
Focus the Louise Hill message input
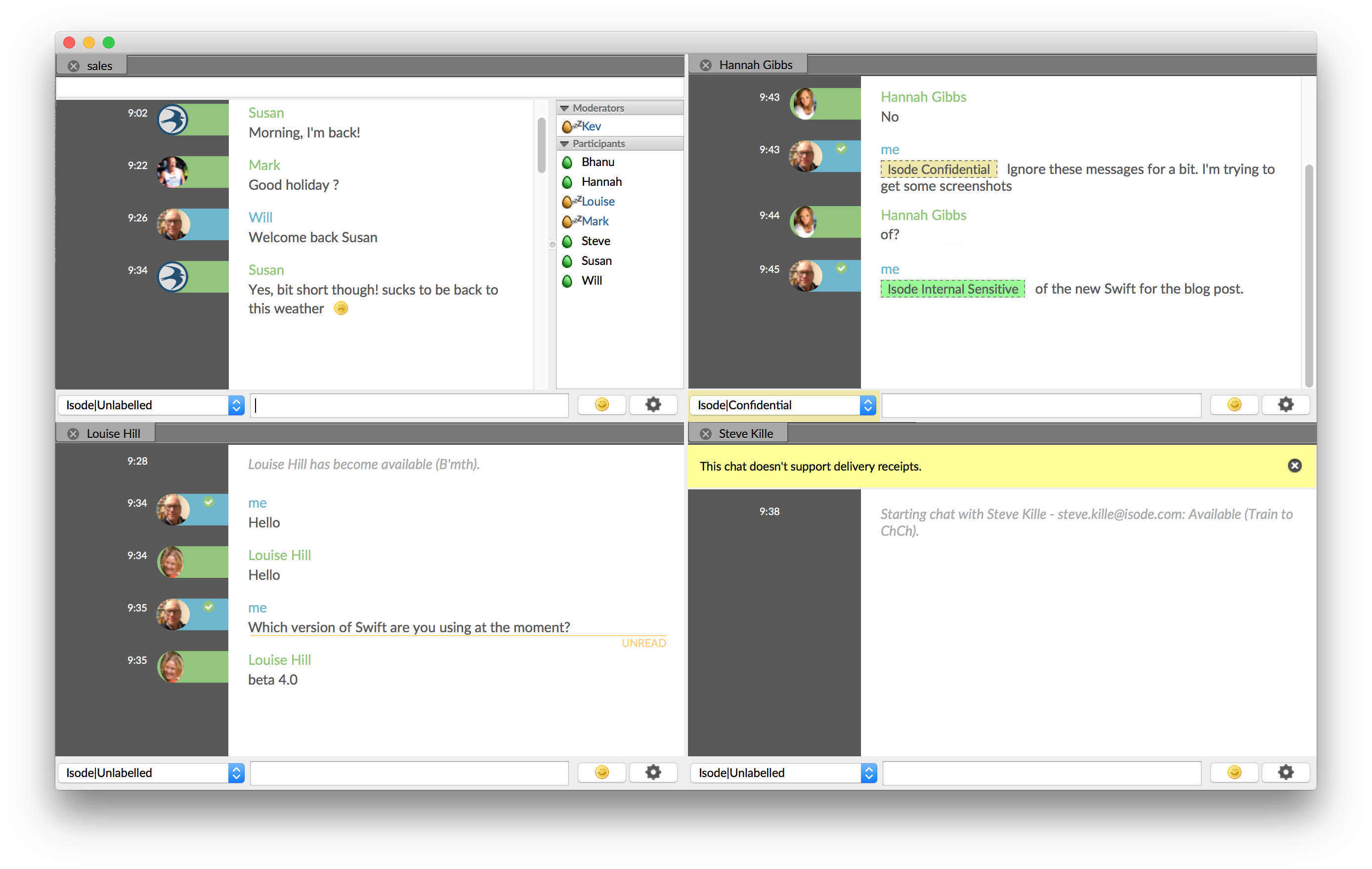[409, 773]
